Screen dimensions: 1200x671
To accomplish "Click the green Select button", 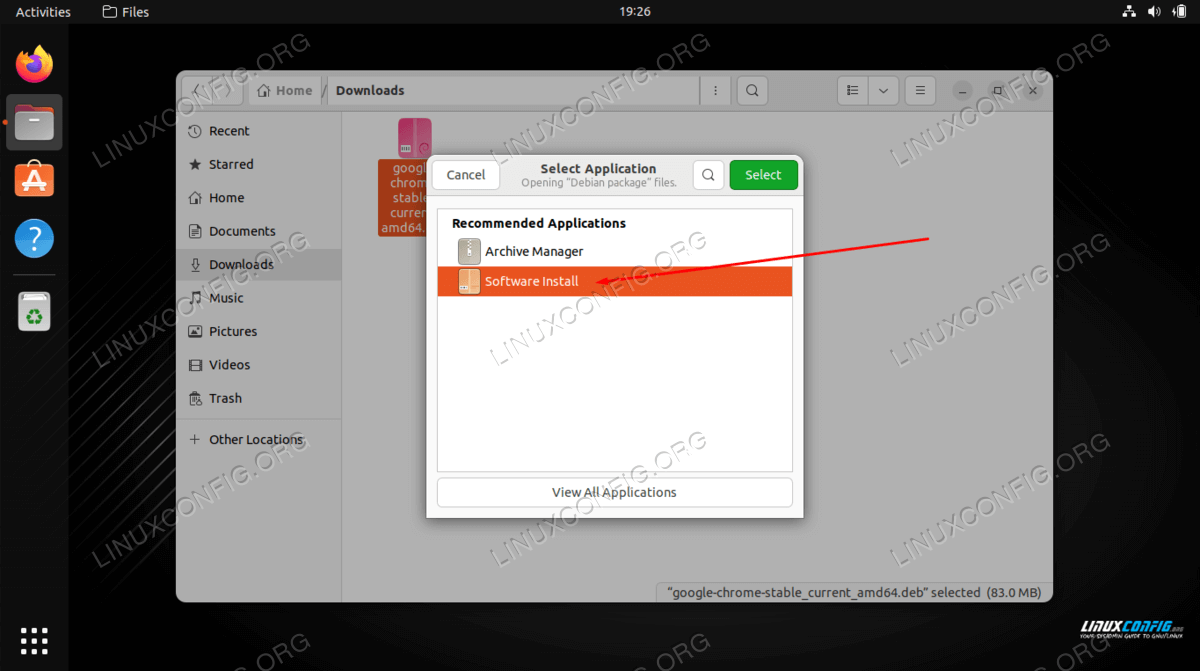I will 763,175.
